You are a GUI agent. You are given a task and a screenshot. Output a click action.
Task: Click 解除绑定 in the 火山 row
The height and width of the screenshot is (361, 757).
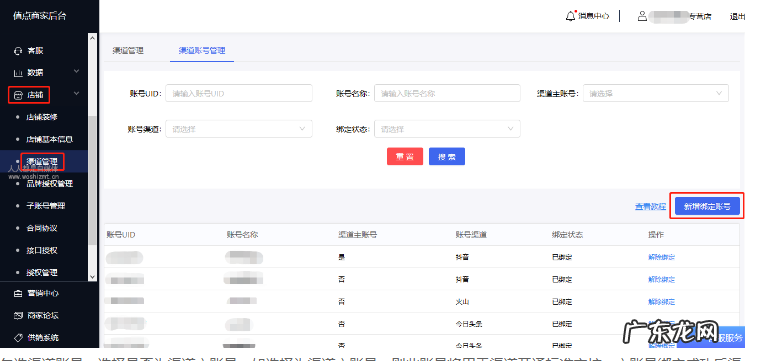pos(661,302)
